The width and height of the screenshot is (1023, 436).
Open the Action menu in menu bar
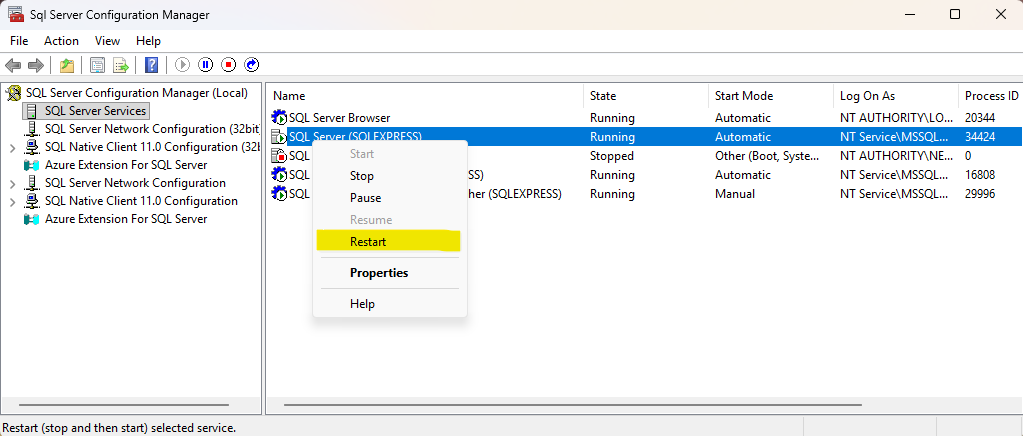61,41
